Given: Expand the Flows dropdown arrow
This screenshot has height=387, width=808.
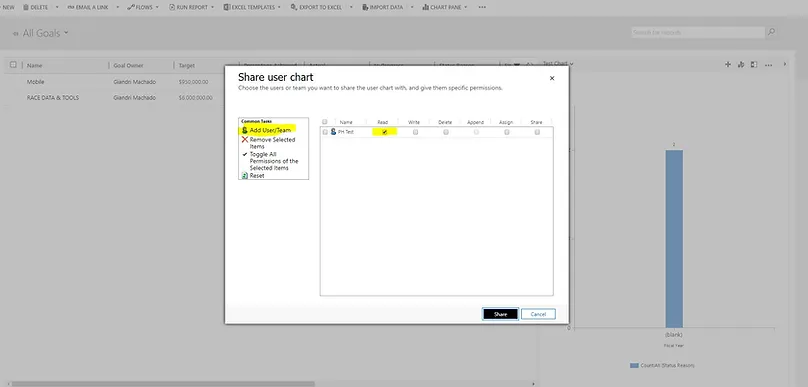Looking at the screenshot, I should (157, 7).
